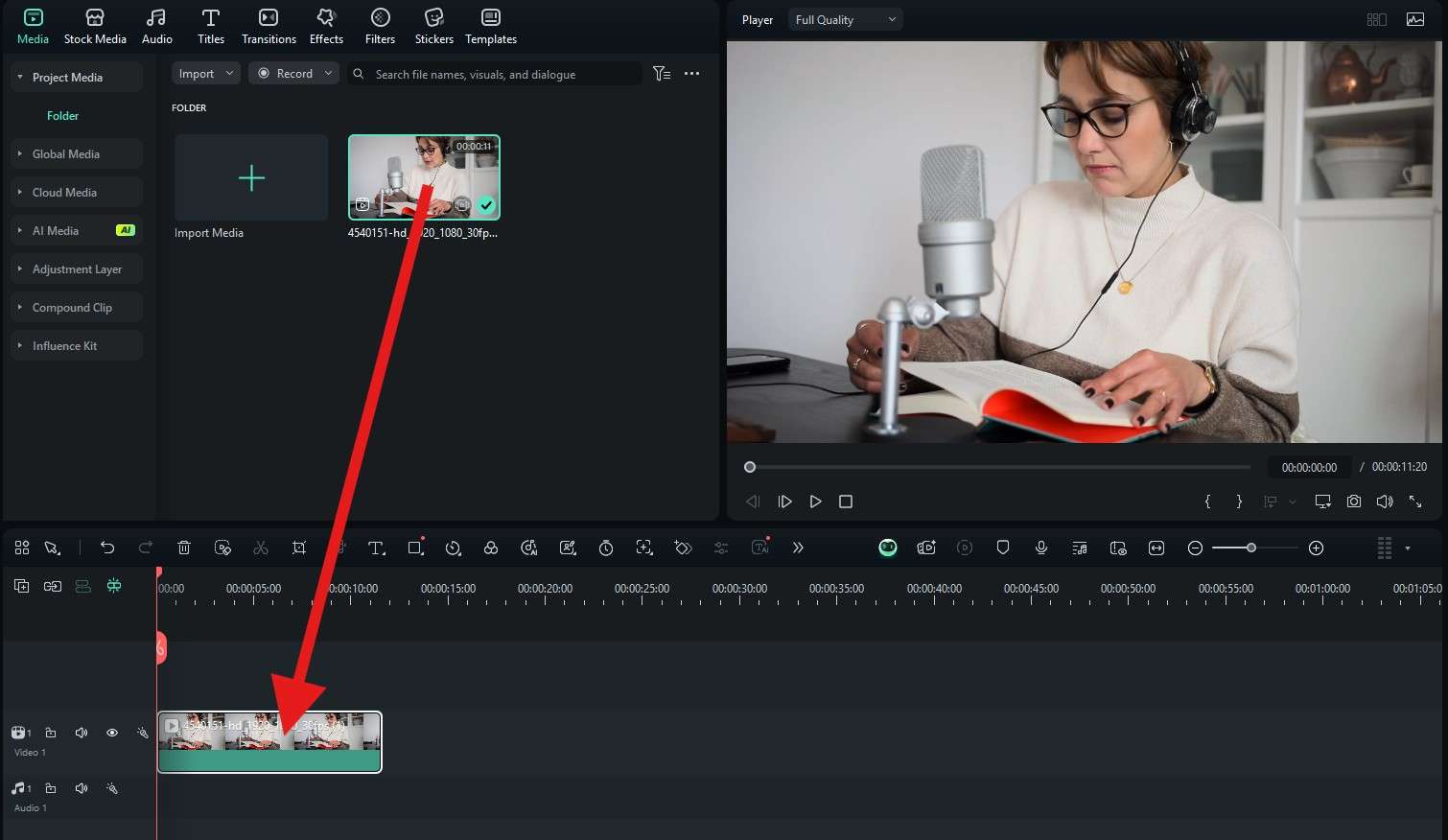Go to the Effects tab

[x=326, y=27]
